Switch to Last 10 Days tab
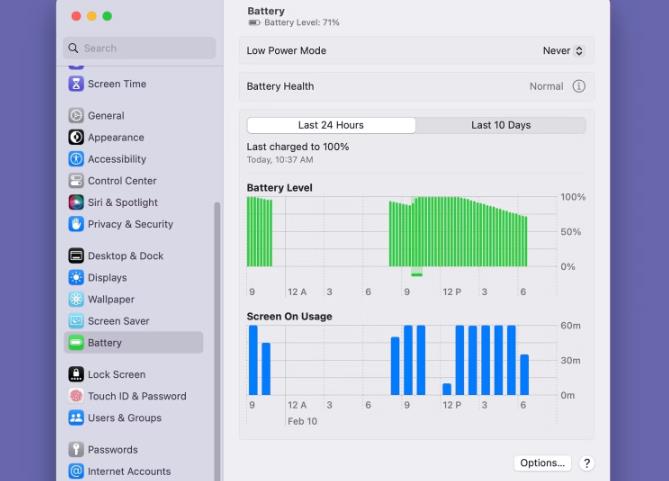Viewport: 669px width, 481px height. pos(501,125)
